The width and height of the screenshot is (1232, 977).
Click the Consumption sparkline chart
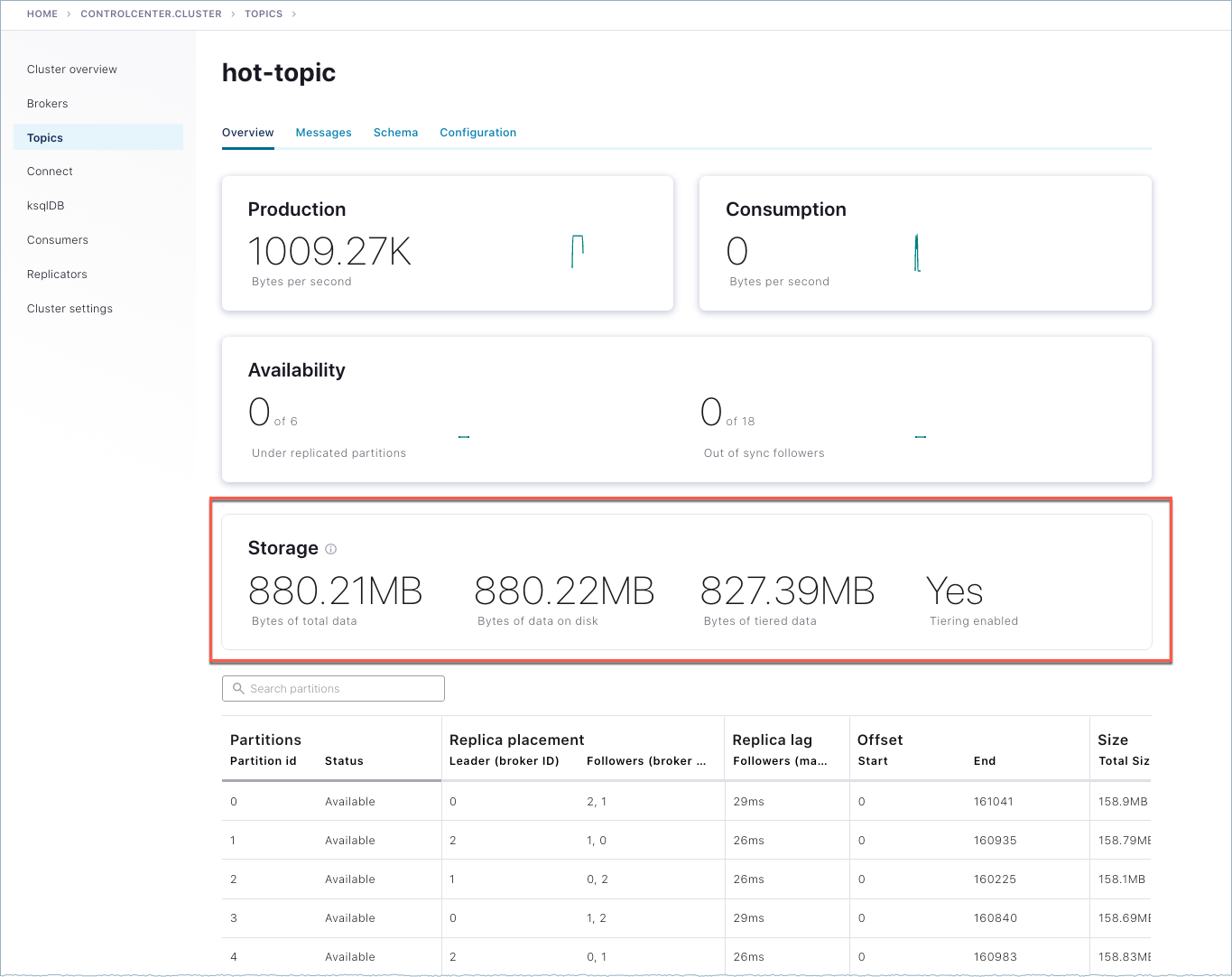[917, 253]
